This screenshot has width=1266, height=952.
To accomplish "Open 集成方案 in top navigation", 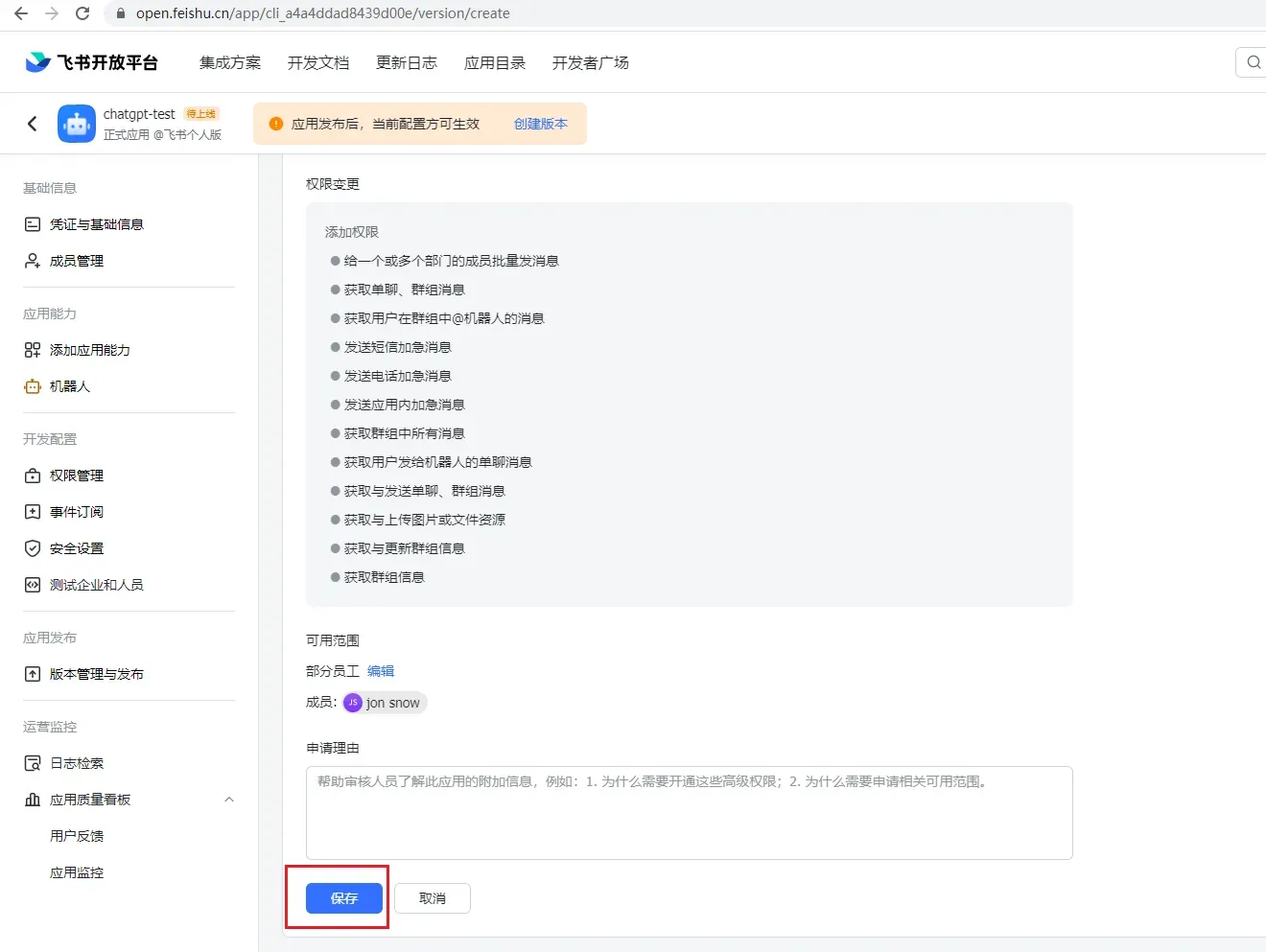I will point(230,62).
